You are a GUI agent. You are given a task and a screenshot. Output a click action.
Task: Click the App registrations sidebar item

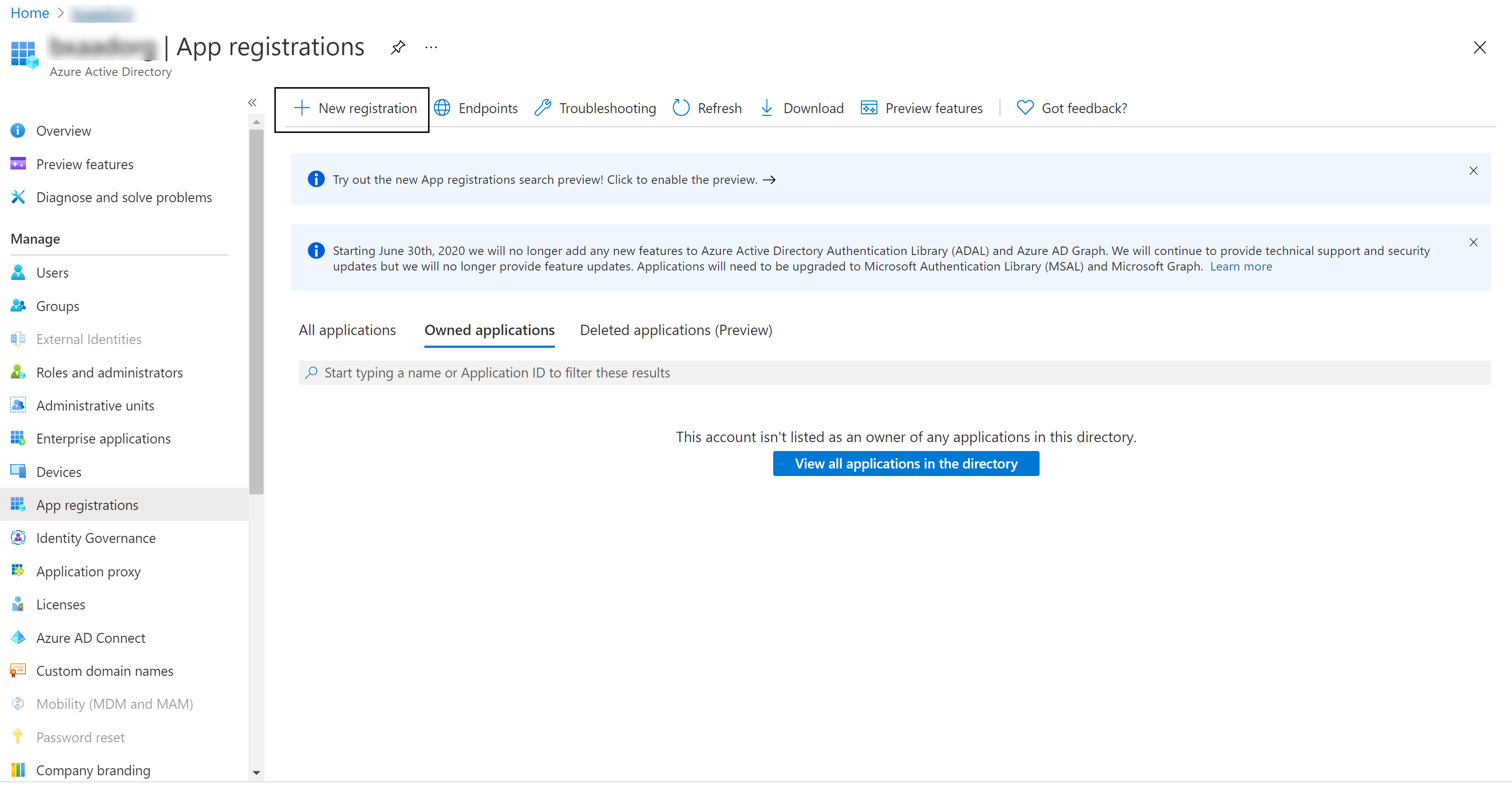click(x=87, y=504)
